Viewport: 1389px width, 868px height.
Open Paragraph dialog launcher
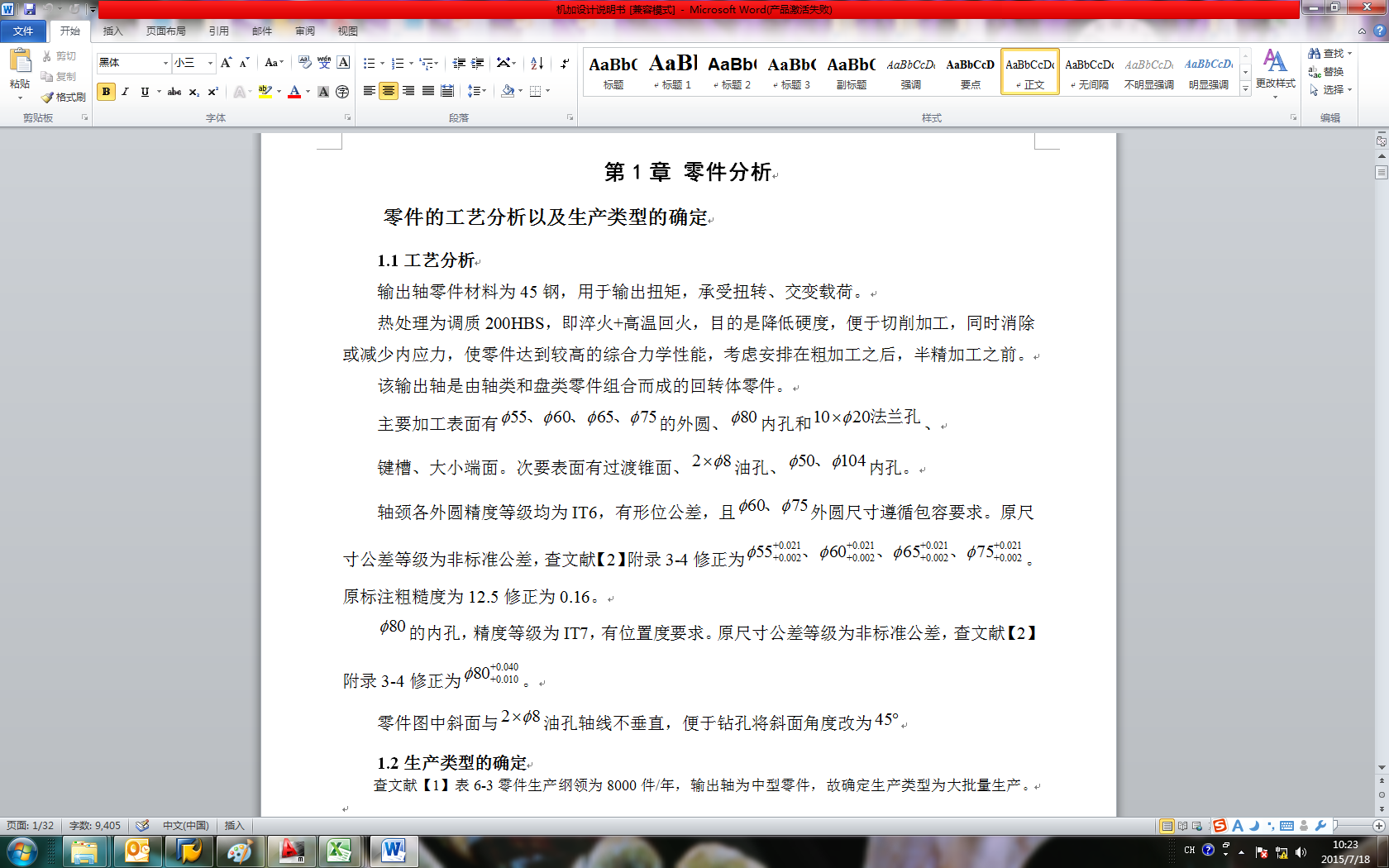[570, 117]
